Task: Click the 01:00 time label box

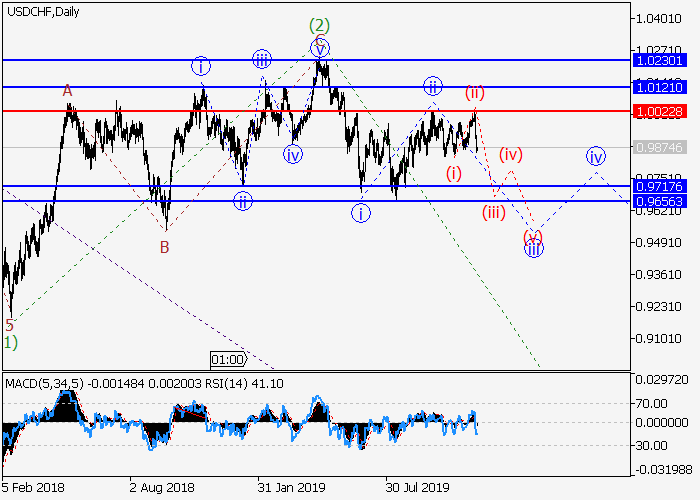Action: tap(228, 358)
